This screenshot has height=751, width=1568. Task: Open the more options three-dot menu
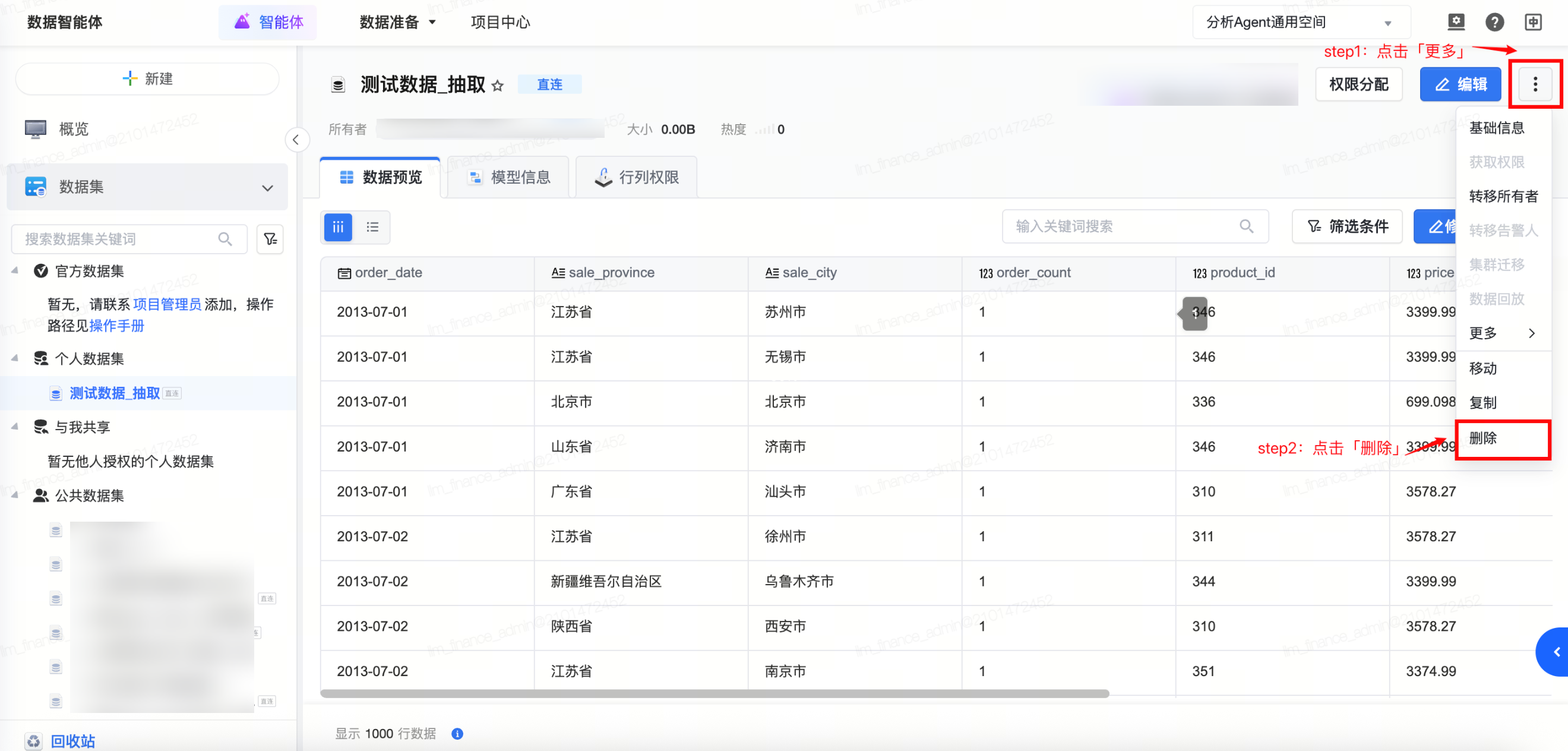pyautogui.click(x=1535, y=84)
